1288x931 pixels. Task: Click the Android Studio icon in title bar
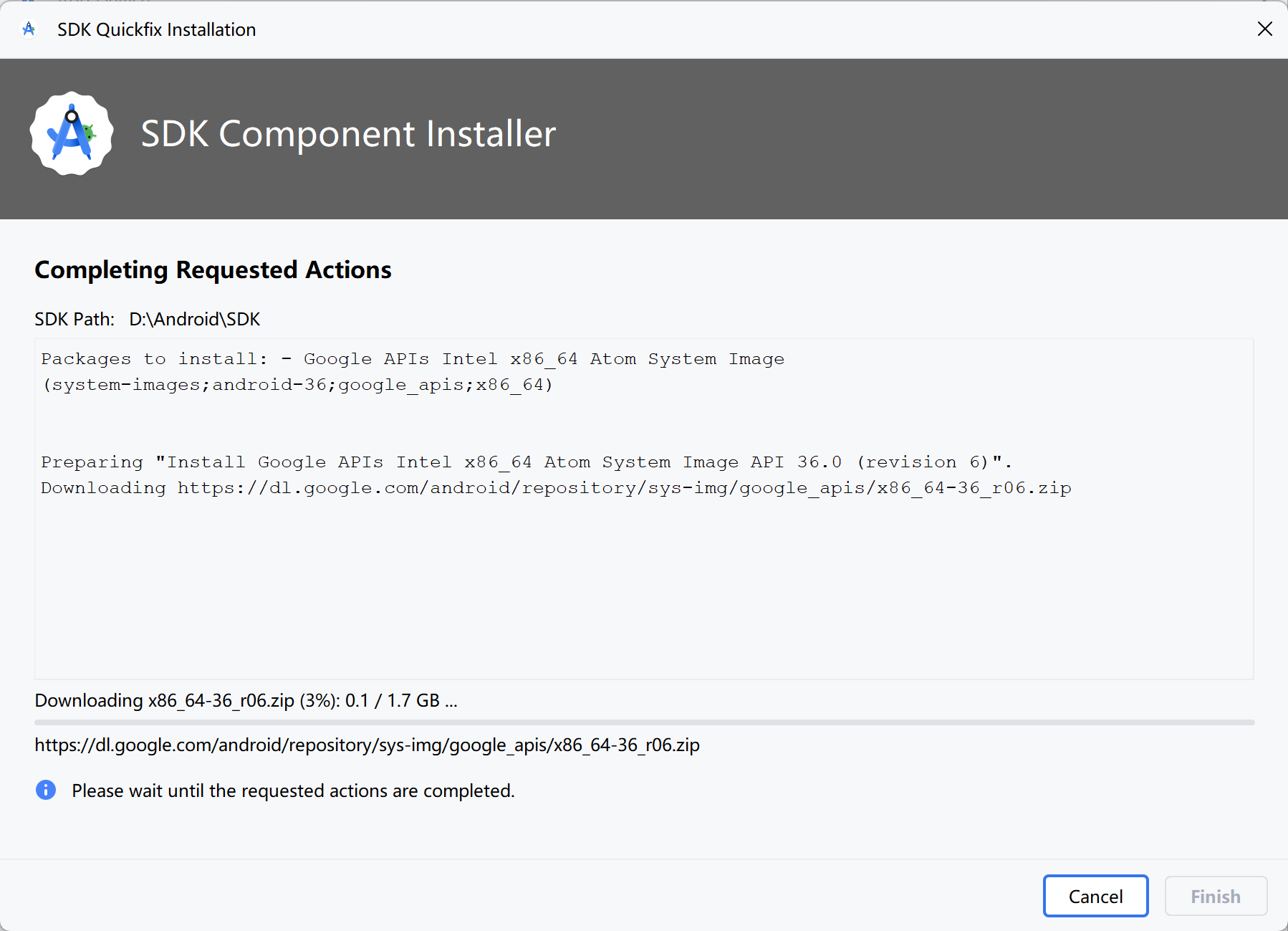click(x=29, y=29)
